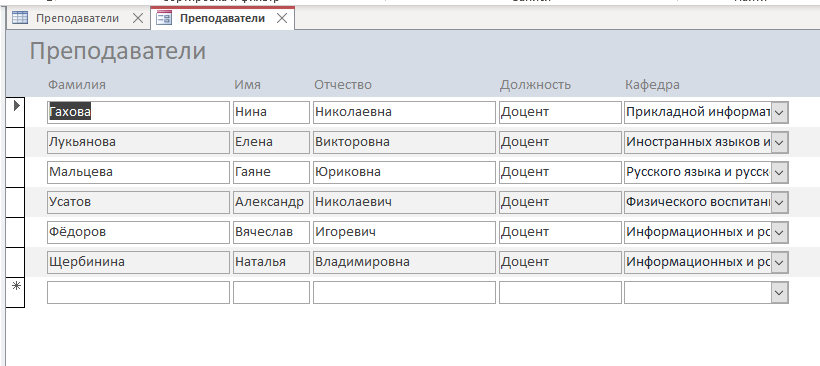Open Кафедра dropdown for Лукьянова
This screenshot has height=366, width=820.
(779, 142)
